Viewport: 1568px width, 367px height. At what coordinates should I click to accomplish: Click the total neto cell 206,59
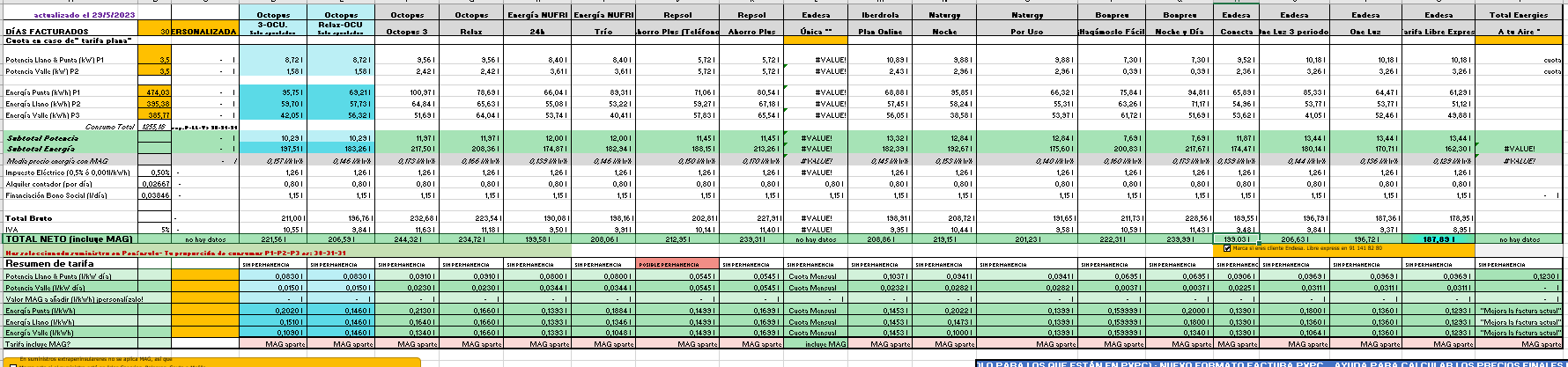pos(341,239)
